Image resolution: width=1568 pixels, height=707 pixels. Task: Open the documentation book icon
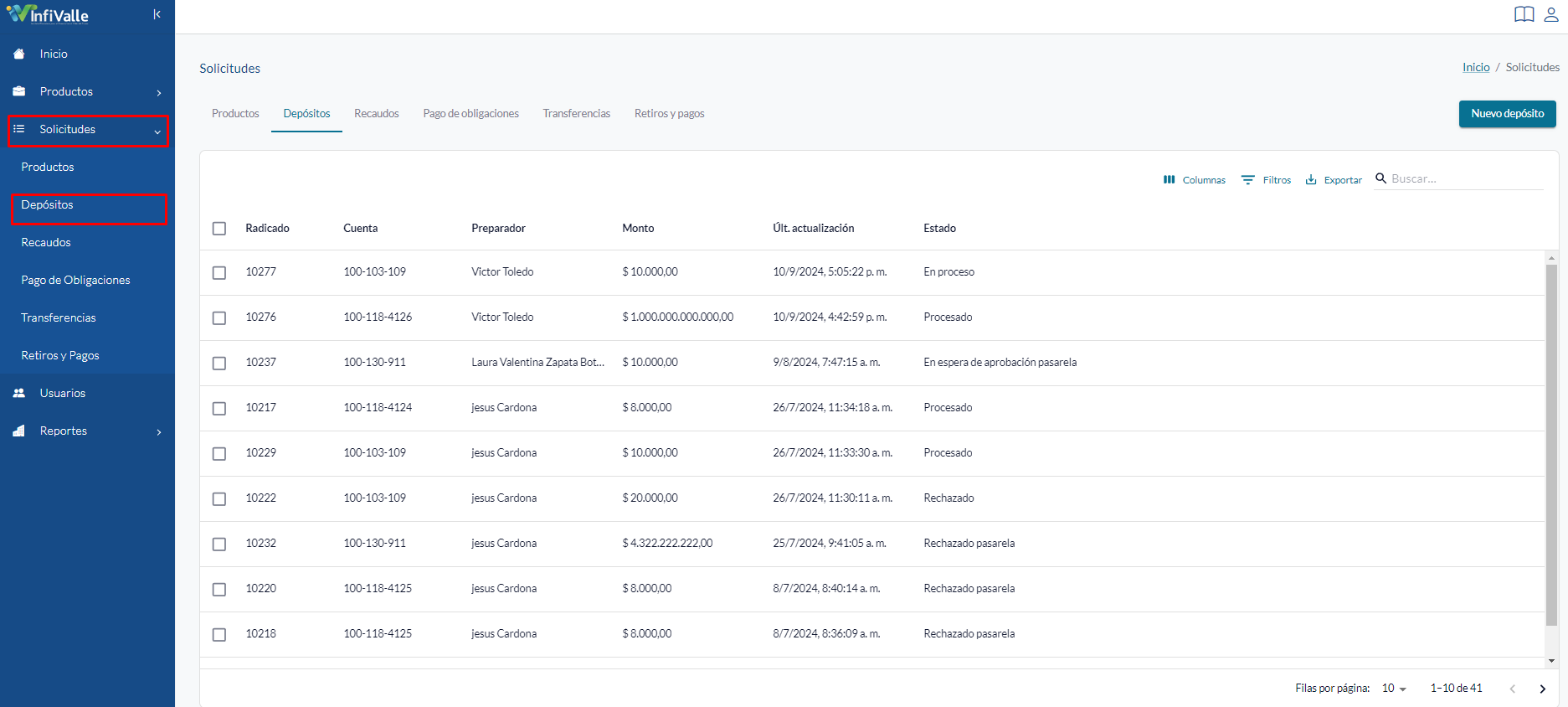coord(1524,14)
